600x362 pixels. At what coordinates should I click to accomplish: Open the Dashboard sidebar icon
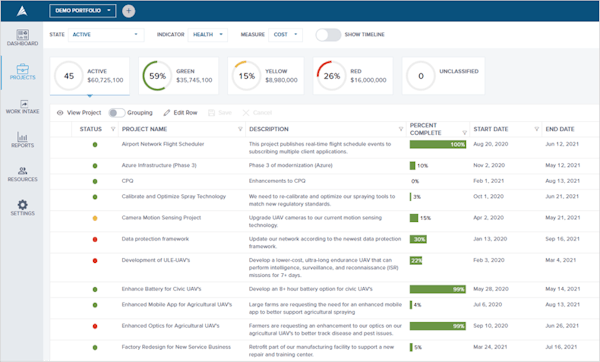pos(22,35)
